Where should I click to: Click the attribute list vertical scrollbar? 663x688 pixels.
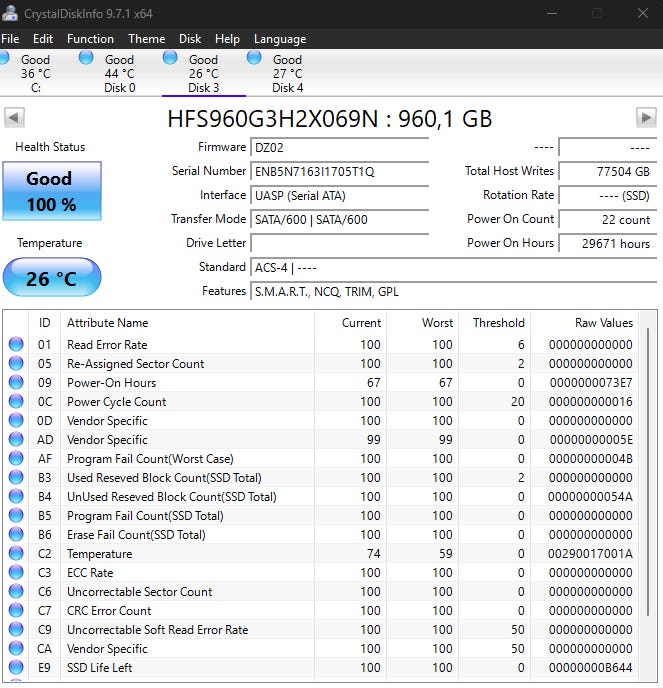(648, 472)
